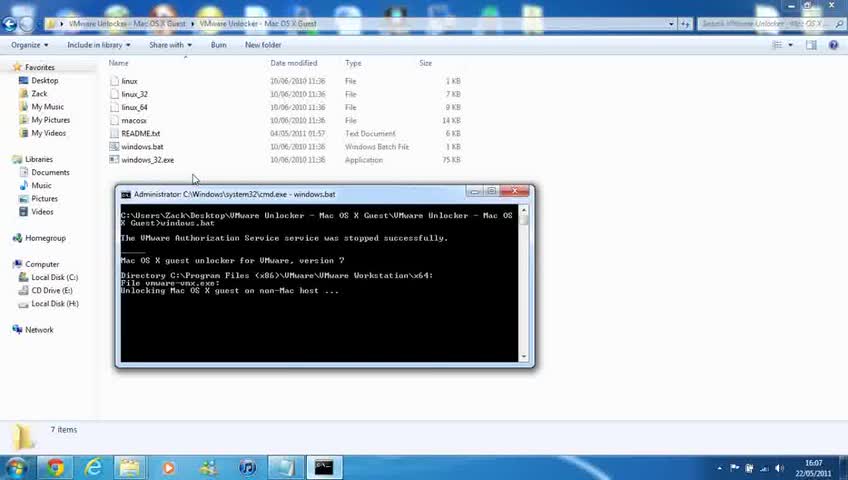
Task: Click first VMware Unlocker breadcrumb in address bar
Action: coord(127,24)
